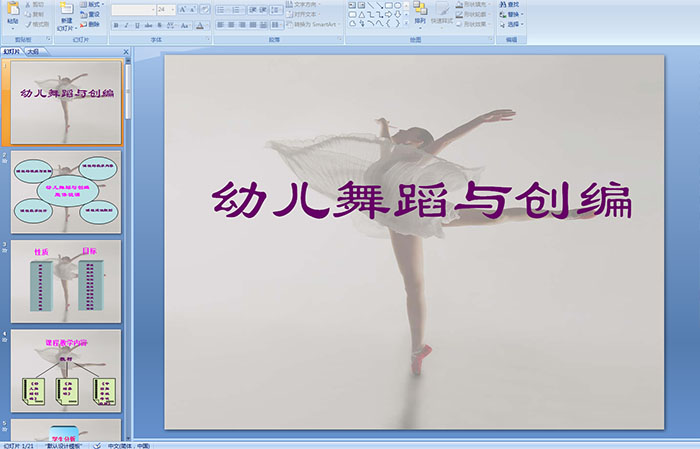Open the Layout (版式) dropdown
700x449 pixels.
pos(92,4)
